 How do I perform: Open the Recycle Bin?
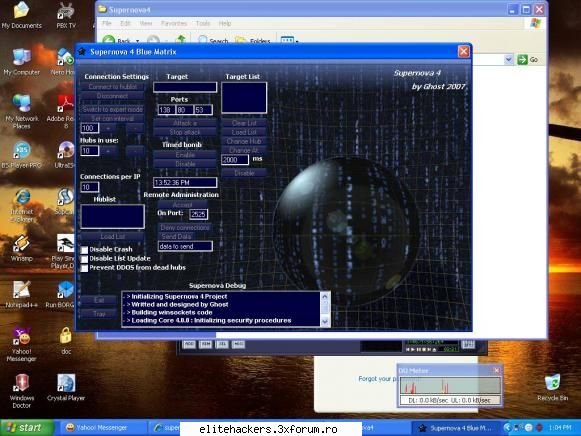[552, 387]
